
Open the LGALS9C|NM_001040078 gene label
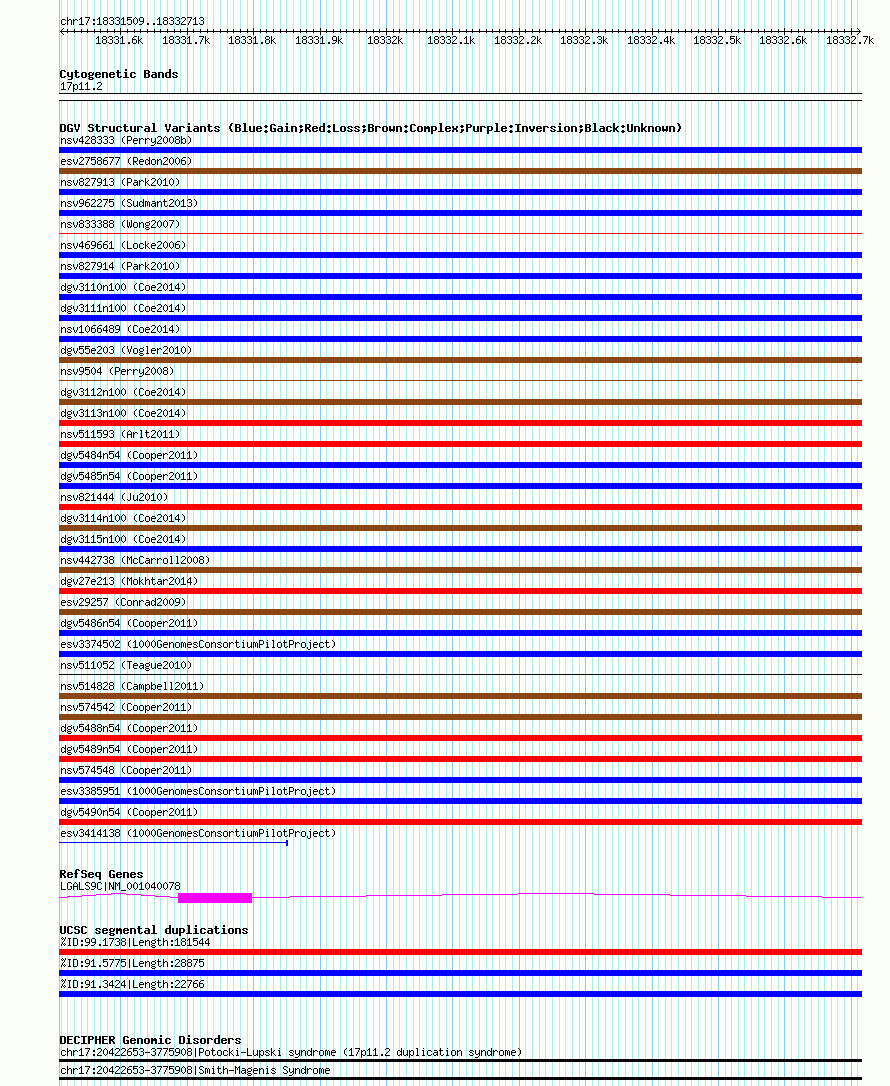pos(121,887)
